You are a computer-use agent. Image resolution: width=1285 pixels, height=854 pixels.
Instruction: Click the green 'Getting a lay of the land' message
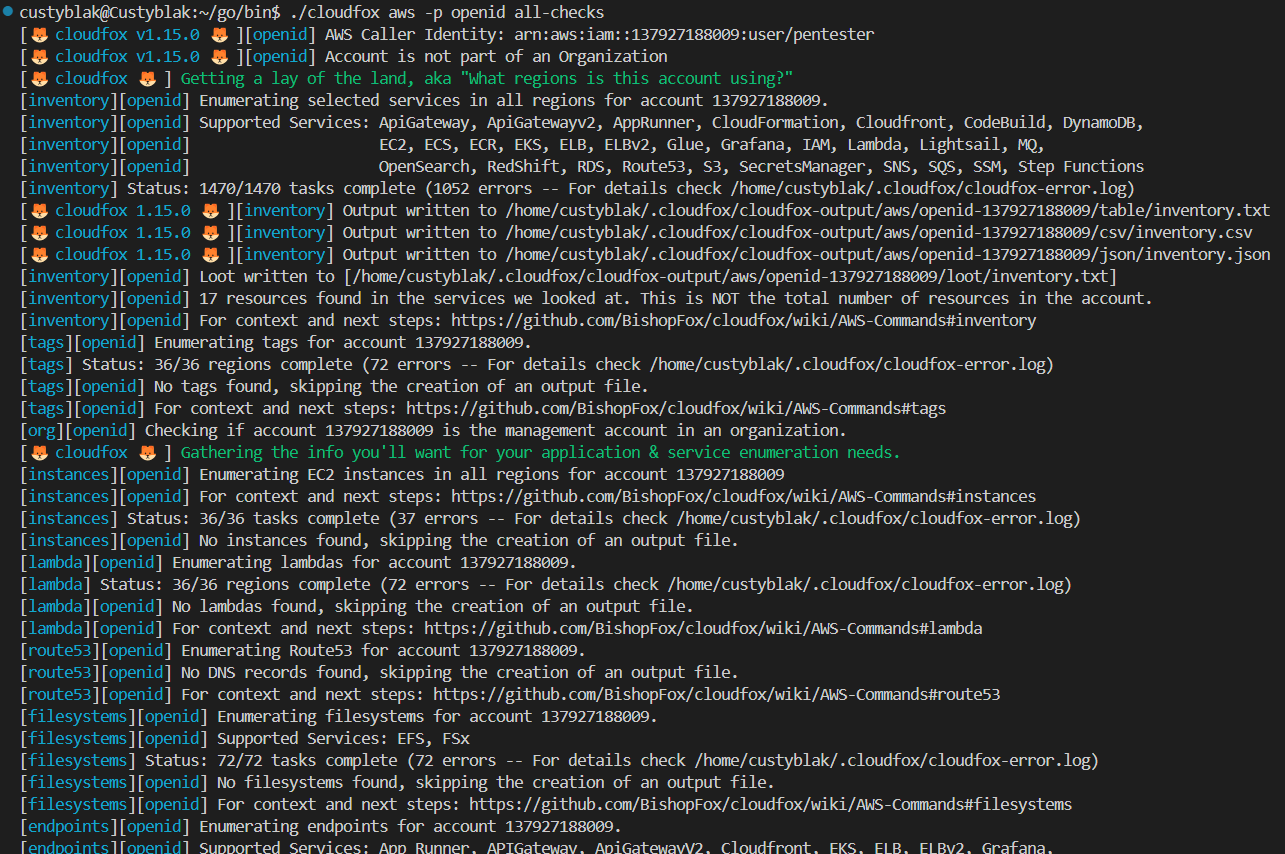point(487,78)
